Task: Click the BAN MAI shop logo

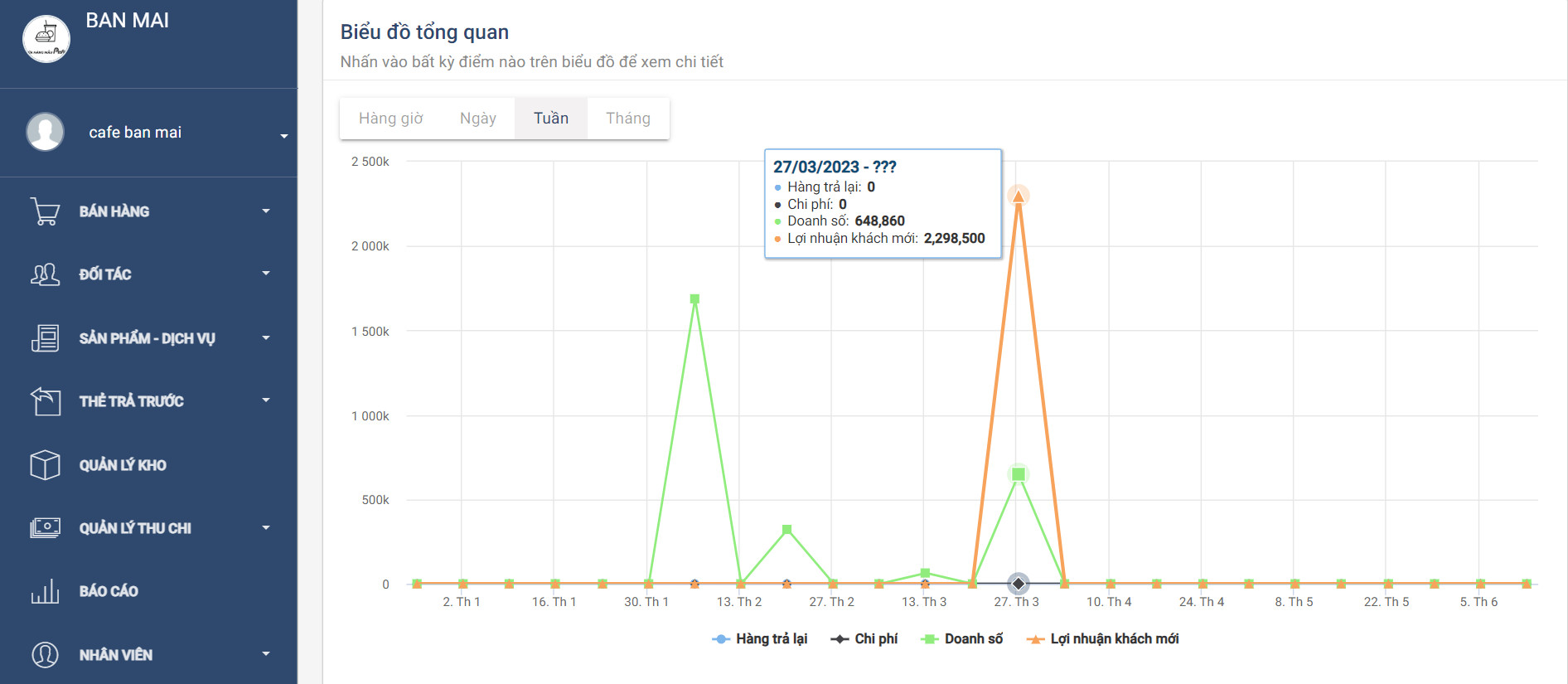Action: 46,38
